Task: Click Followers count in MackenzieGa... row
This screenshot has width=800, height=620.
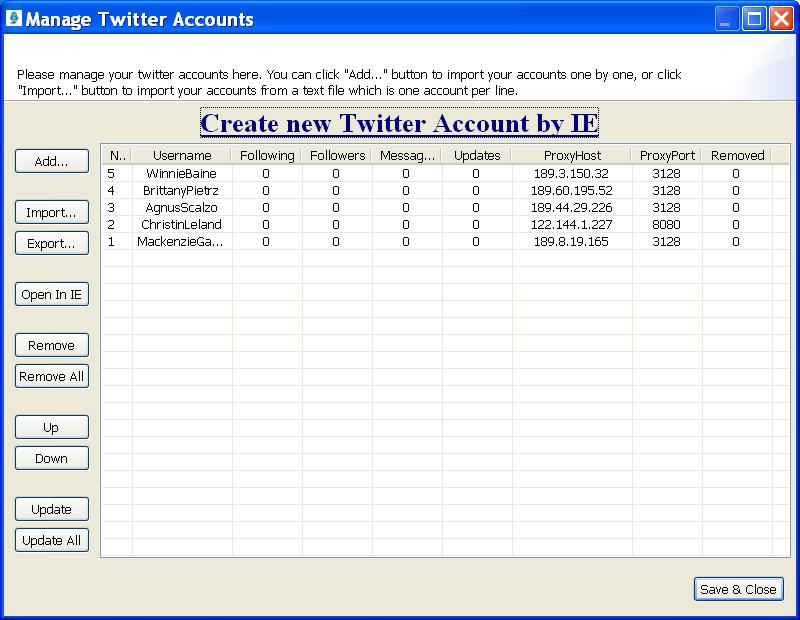Action: [x=336, y=241]
